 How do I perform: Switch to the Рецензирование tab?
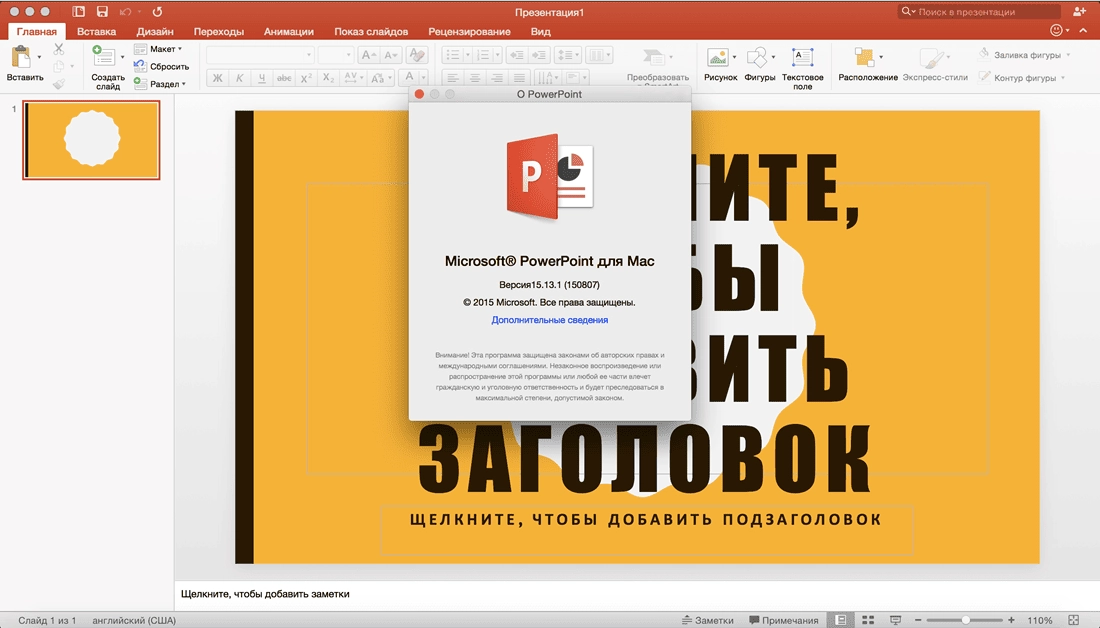[x=469, y=32]
